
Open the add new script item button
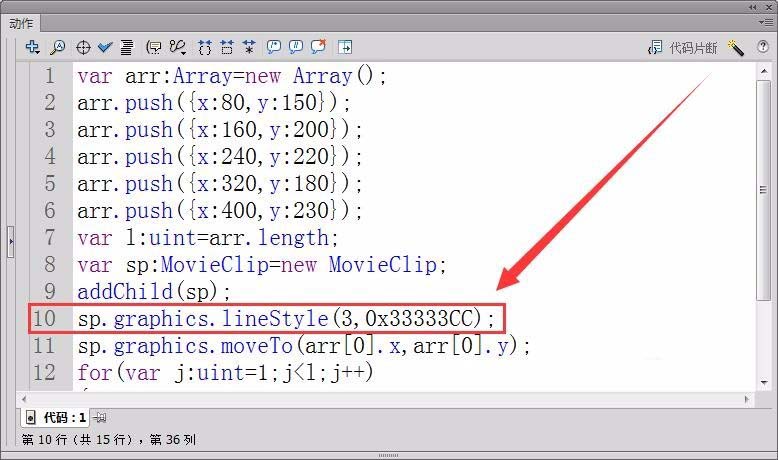coord(32,47)
